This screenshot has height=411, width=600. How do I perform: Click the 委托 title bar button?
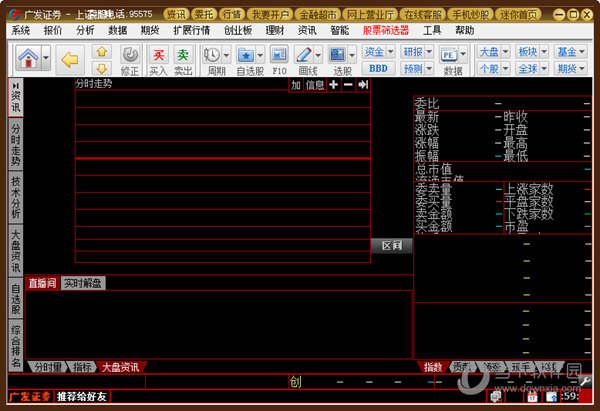[204, 15]
